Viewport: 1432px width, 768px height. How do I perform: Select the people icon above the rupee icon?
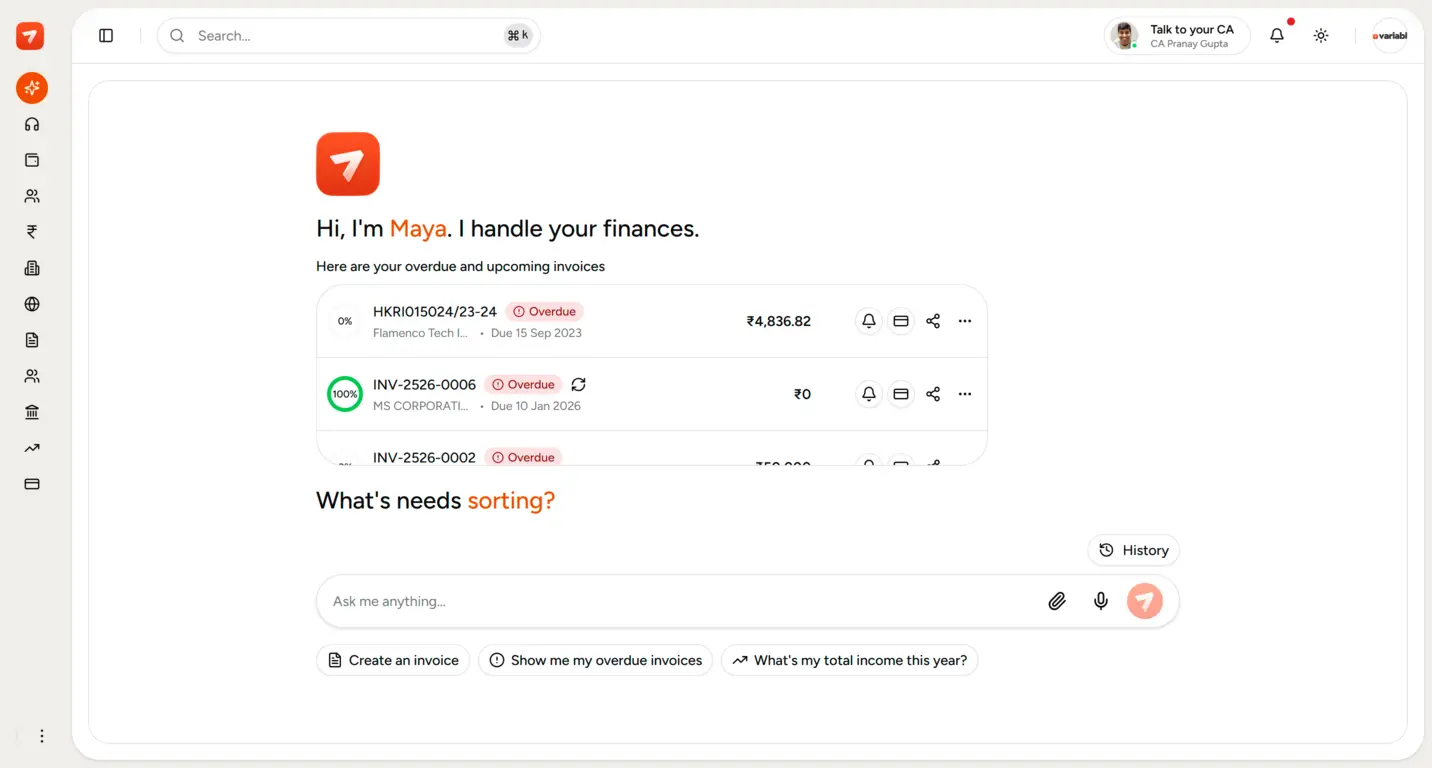pyautogui.click(x=32, y=196)
